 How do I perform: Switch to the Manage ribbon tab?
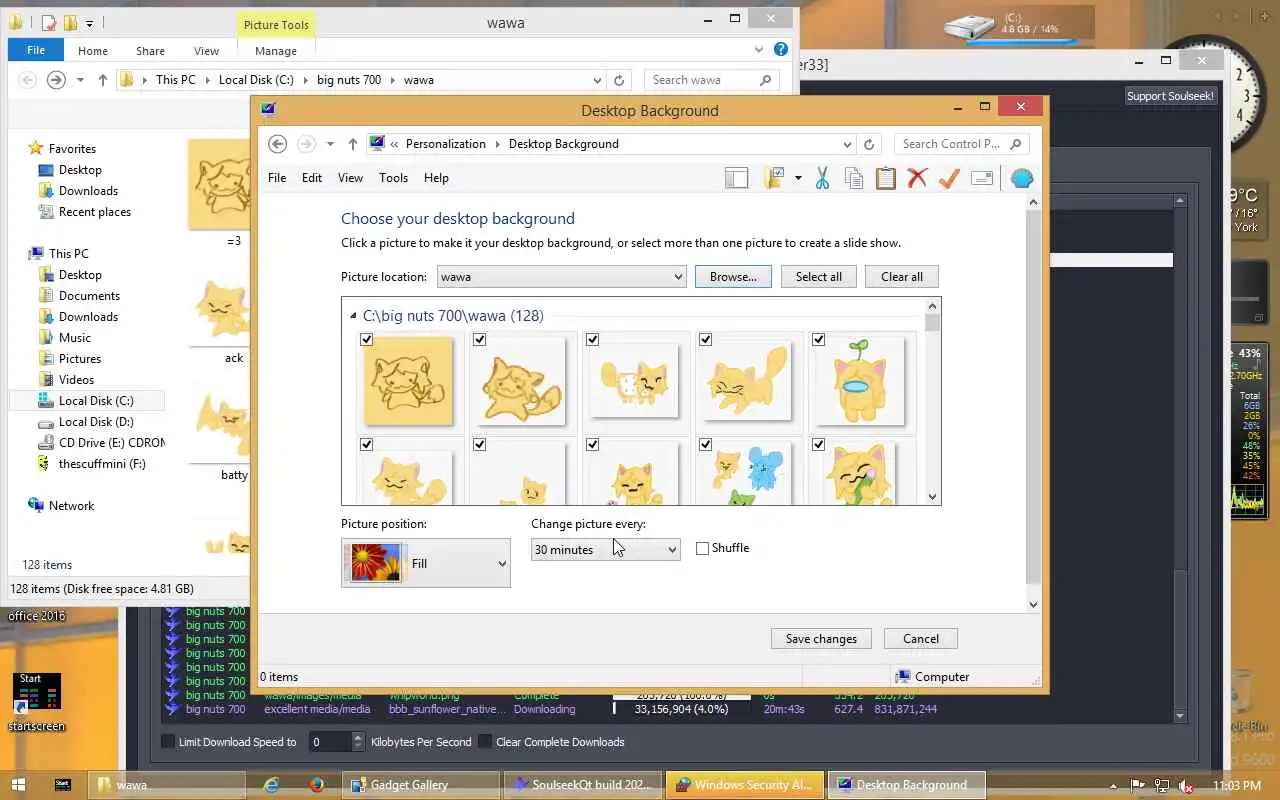pos(276,51)
